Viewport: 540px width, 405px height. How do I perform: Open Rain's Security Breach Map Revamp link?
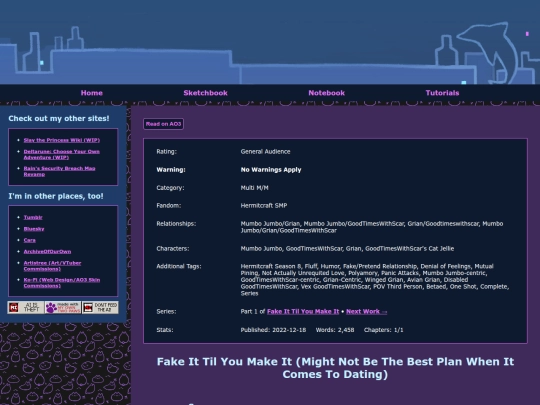click(59, 171)
